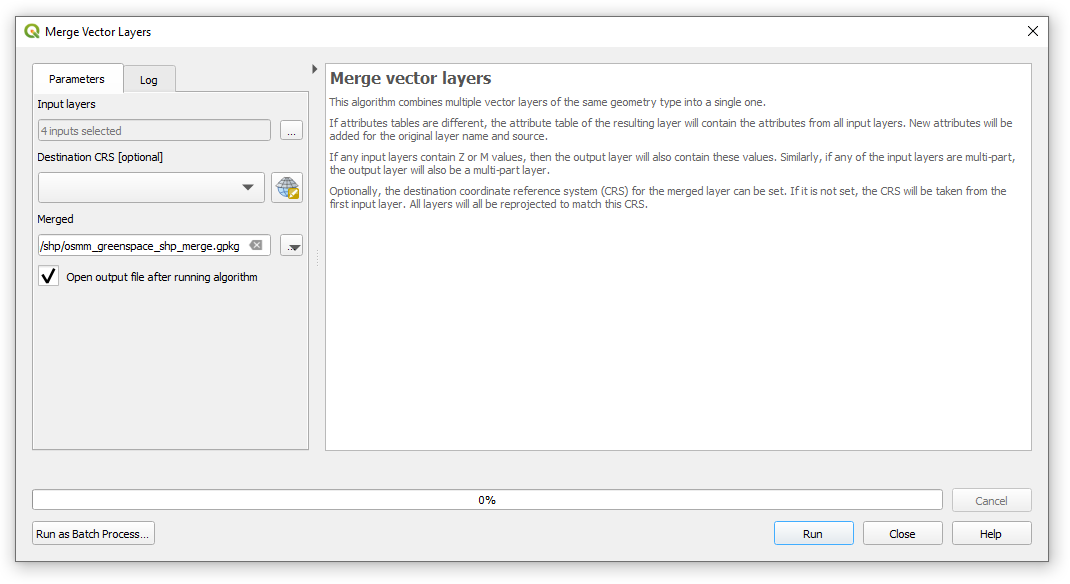This screenshot has width=1070, height=584.
Task: Open the Help documentation
Action: pos(991,533)
